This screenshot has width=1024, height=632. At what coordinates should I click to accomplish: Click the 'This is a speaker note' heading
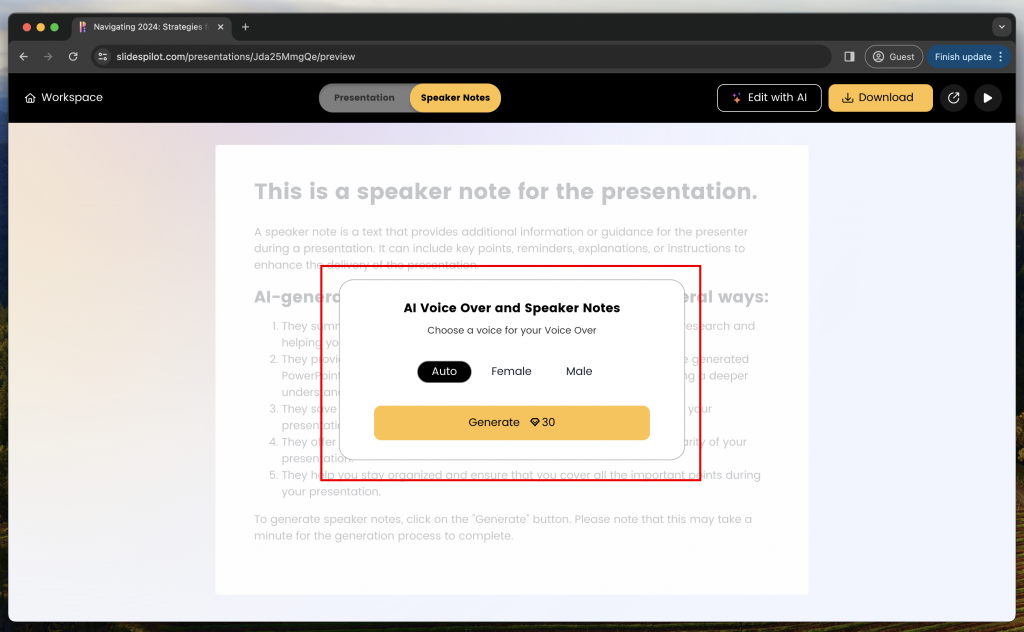pyautogui.click(x=505, y=191)
